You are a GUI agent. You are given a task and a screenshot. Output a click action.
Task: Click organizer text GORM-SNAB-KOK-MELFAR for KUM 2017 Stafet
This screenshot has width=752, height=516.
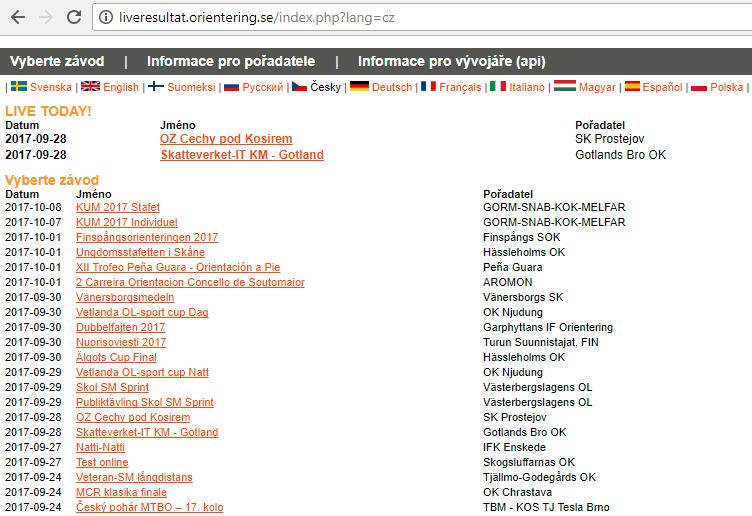[554, 207]
